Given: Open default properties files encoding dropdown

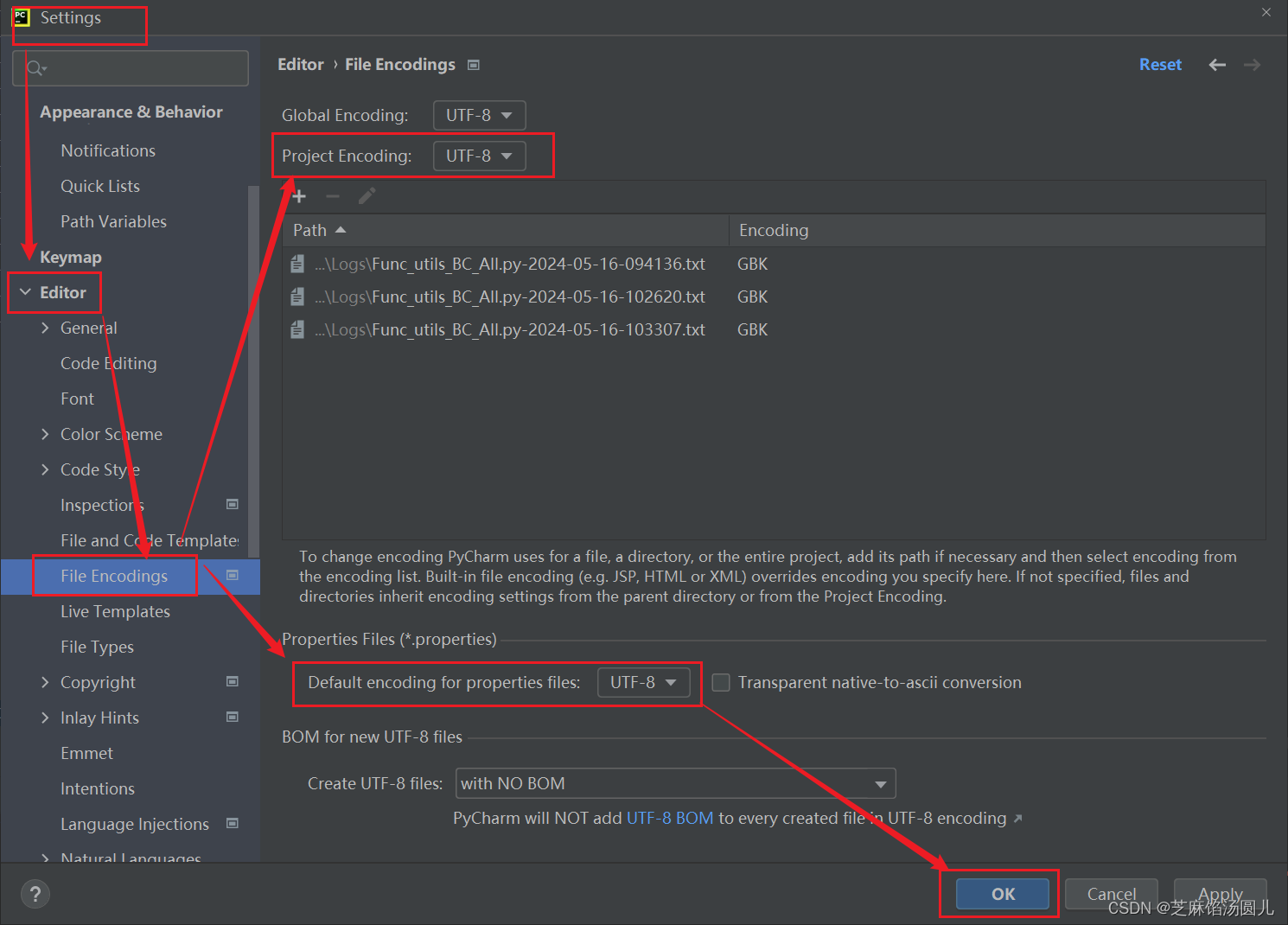Looking at the screenshot, I should (x=643, y=682).
